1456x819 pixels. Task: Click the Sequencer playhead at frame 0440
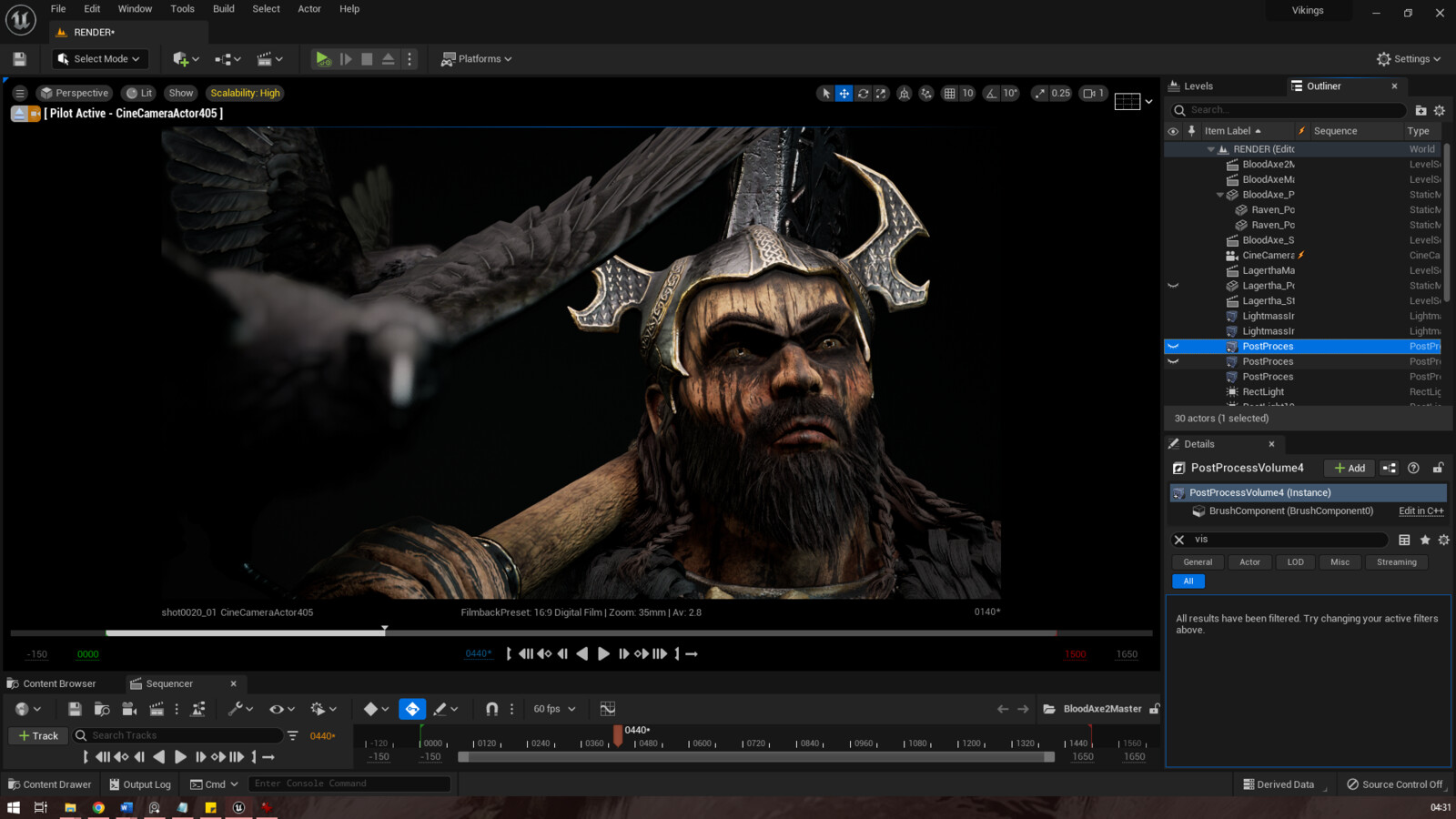618,735
